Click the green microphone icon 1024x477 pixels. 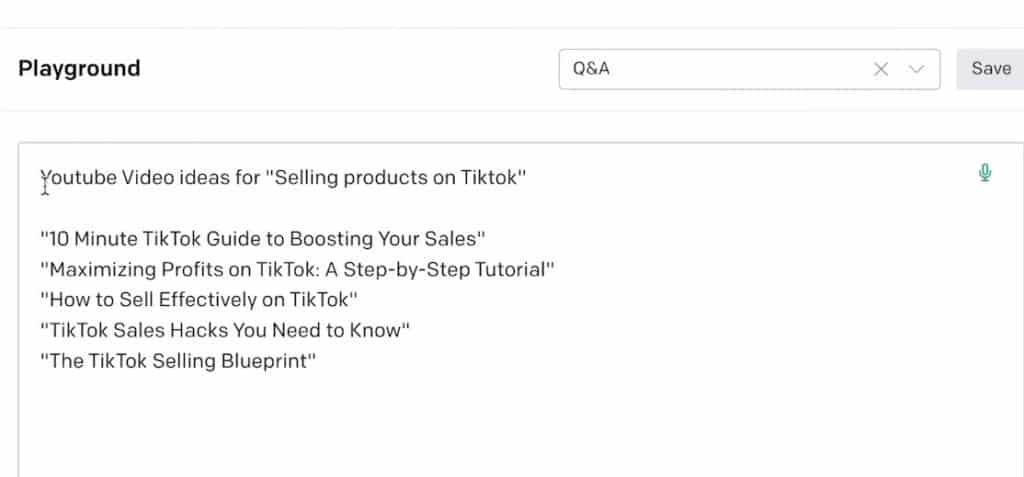pos(985,173)
